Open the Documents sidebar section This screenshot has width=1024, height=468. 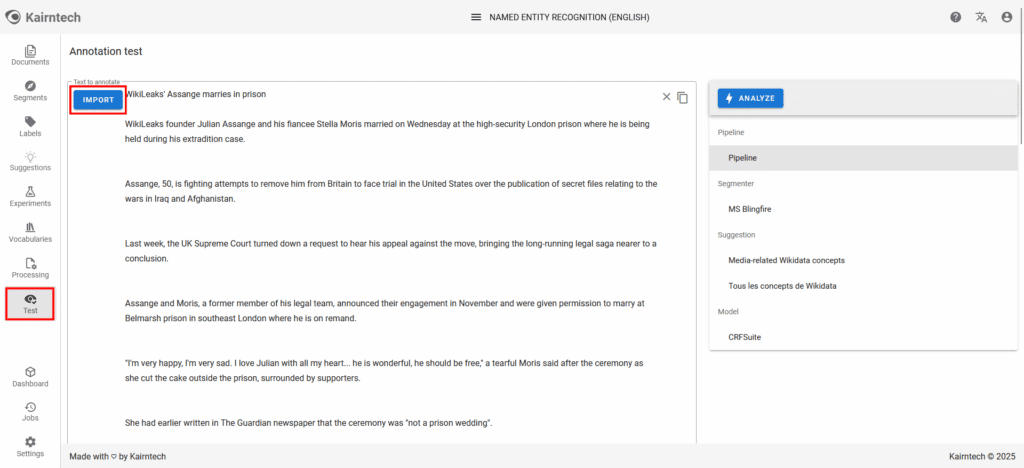(x=30, y=56)
